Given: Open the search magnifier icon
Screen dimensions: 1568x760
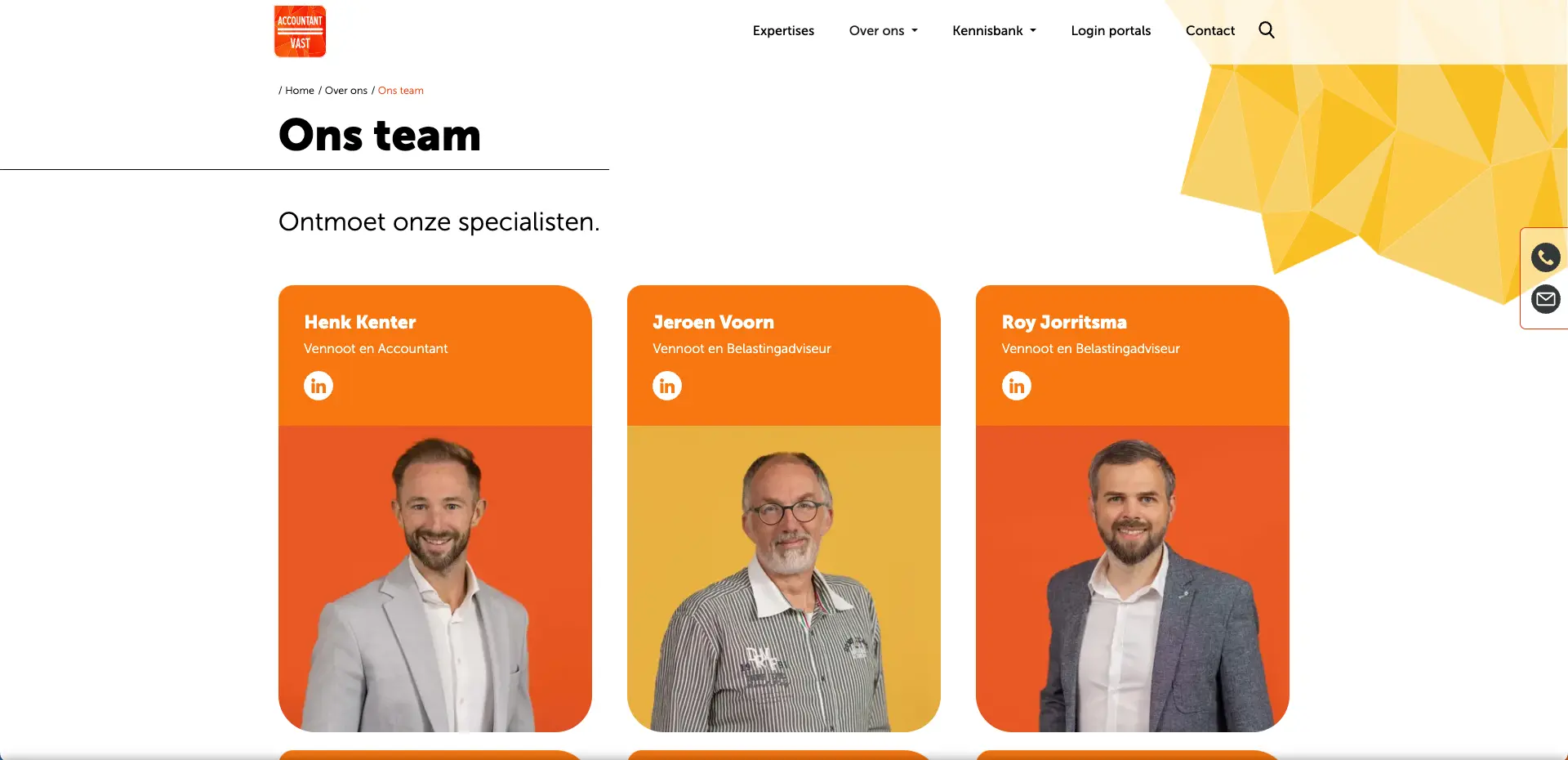Looking at the screenshot, I should 1266,30.
